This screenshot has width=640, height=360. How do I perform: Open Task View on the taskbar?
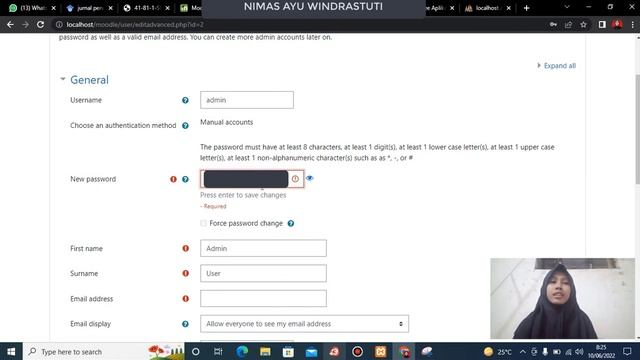coord(218,351)
